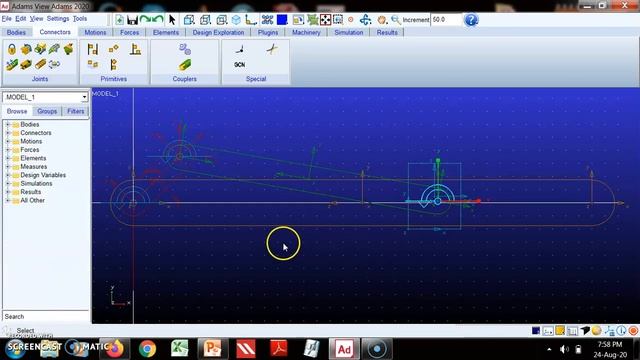Activate the rotate view tool
Image resolution: width=640 pixels, height=360 pixels.
click(x=365, y=20)
